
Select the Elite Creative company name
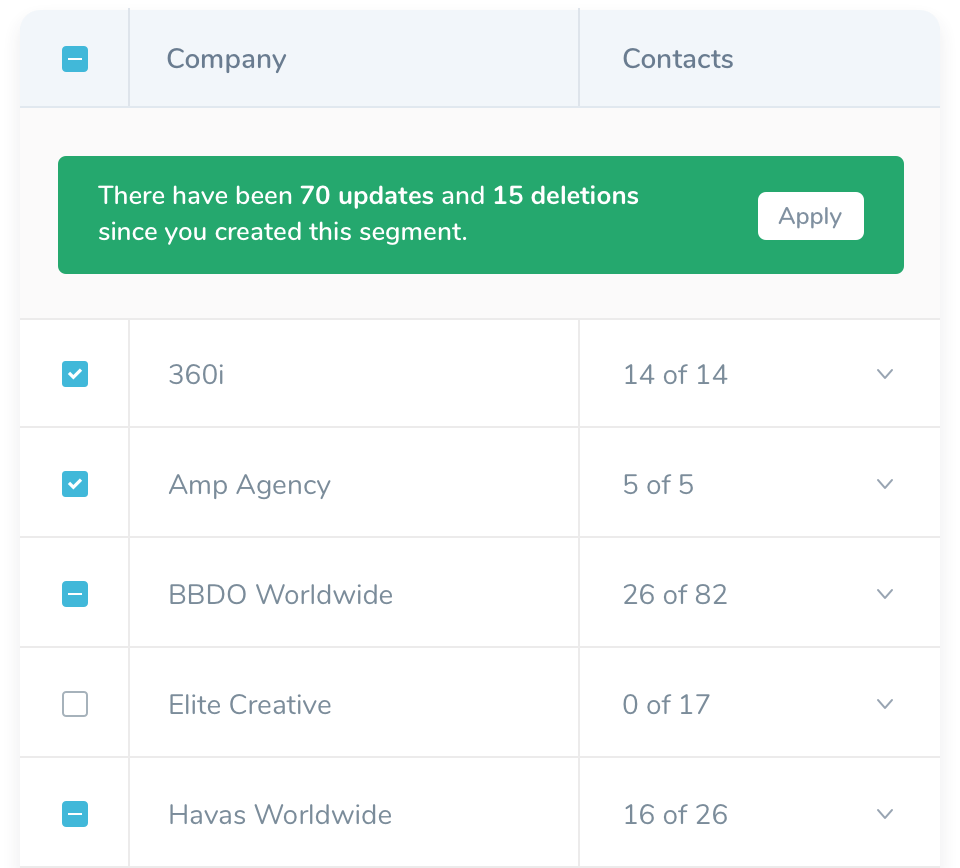pyautogui.click(x=249, y=705)
